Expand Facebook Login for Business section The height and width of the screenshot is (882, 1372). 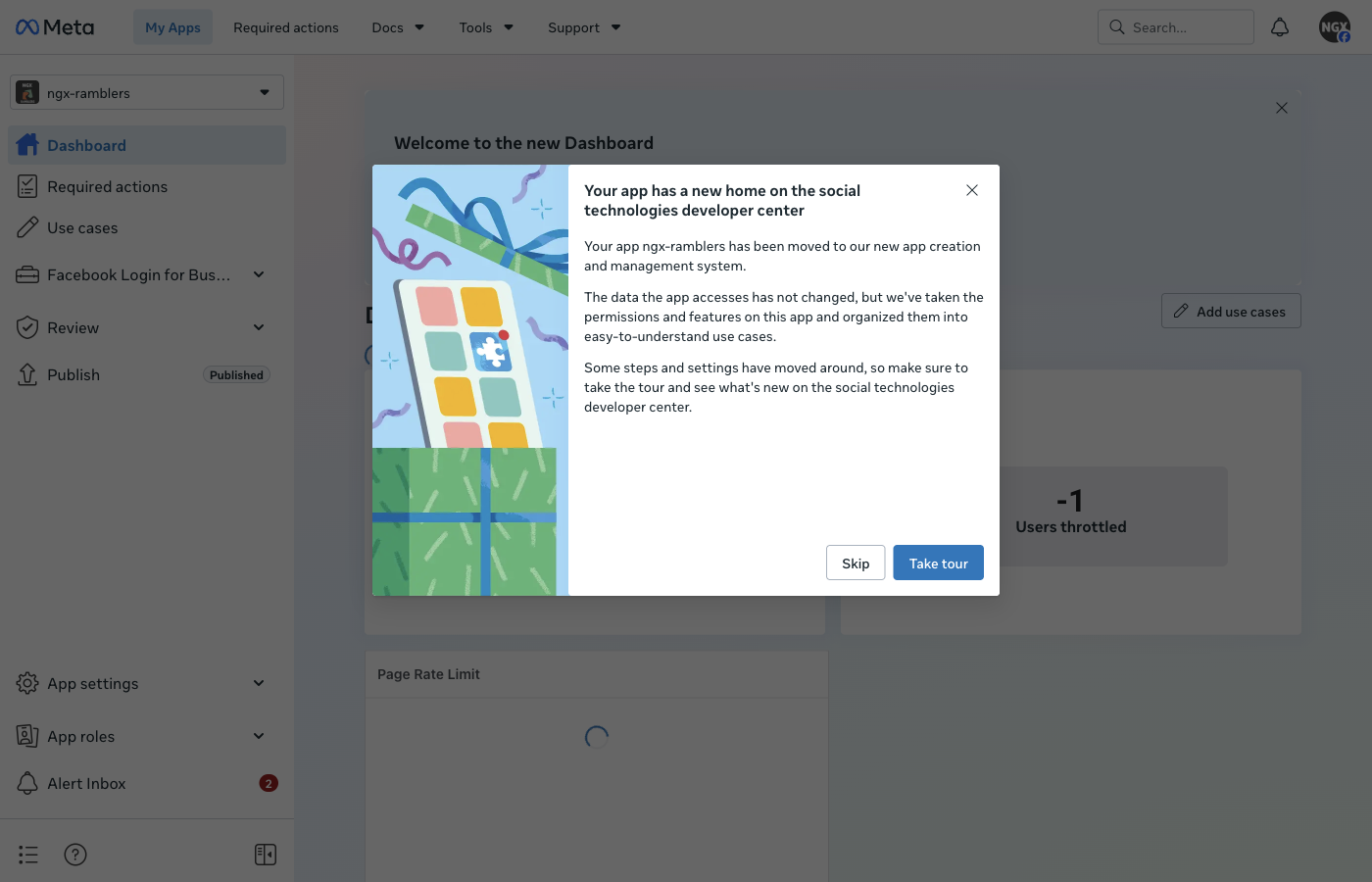pyautogui.click(x=259, y=275)
